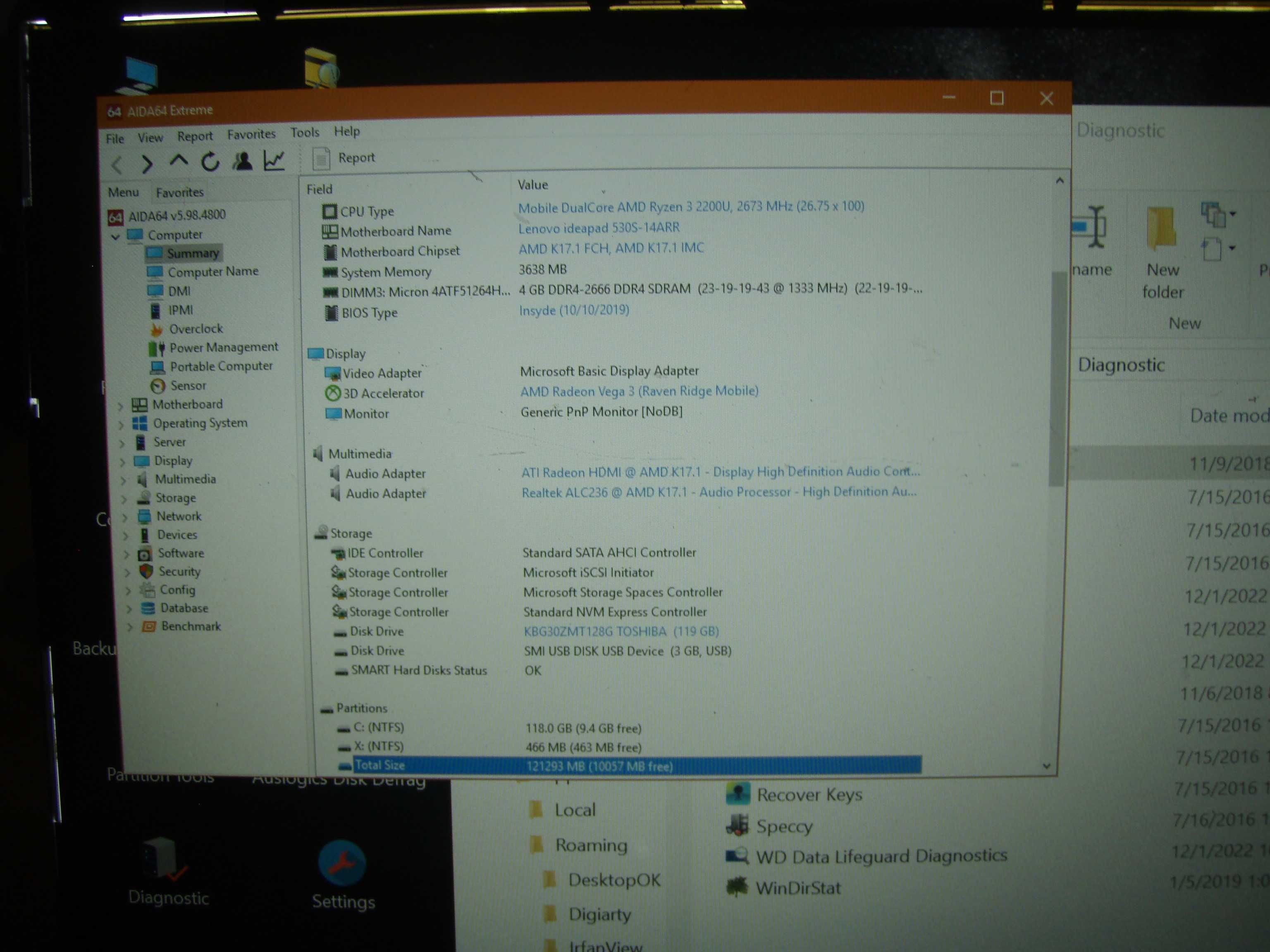Image resolution: width=1270 pixels, height=952 pixels.
Task: Expand the Devices tree node
Action: point(126,536)
